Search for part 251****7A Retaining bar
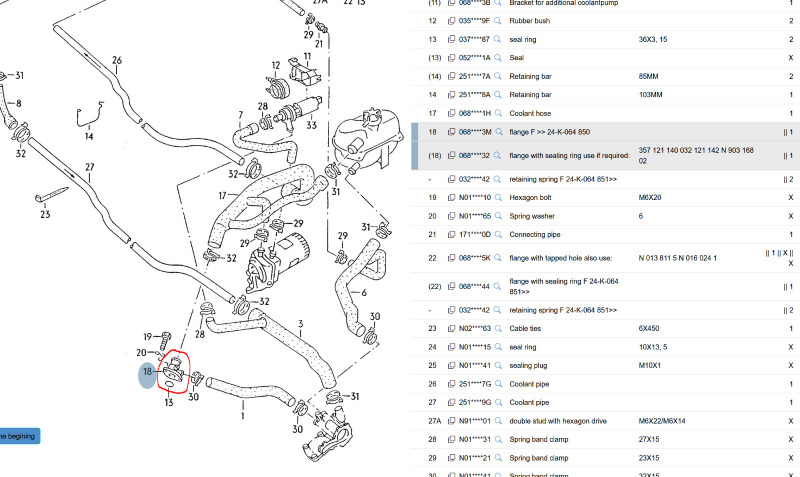 (497, 77)
